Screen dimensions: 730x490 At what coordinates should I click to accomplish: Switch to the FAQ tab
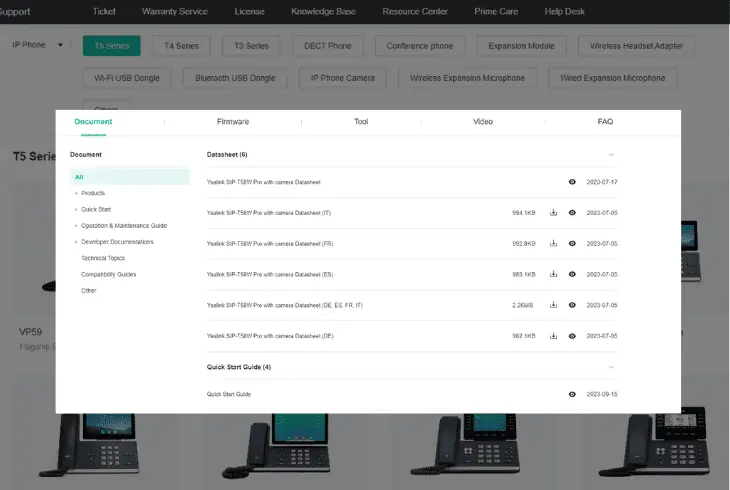click(605, 122)
